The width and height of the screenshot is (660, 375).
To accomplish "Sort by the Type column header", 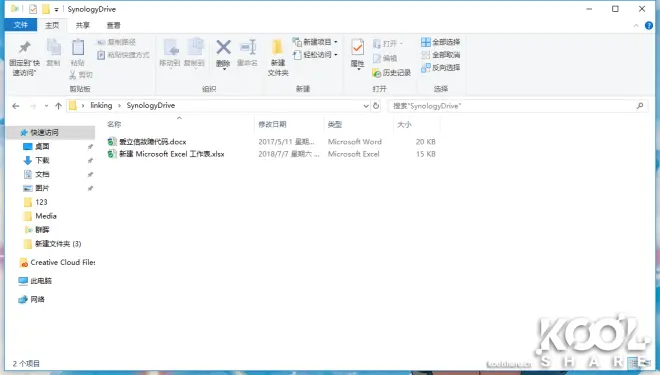I will (x=359, y=124).
